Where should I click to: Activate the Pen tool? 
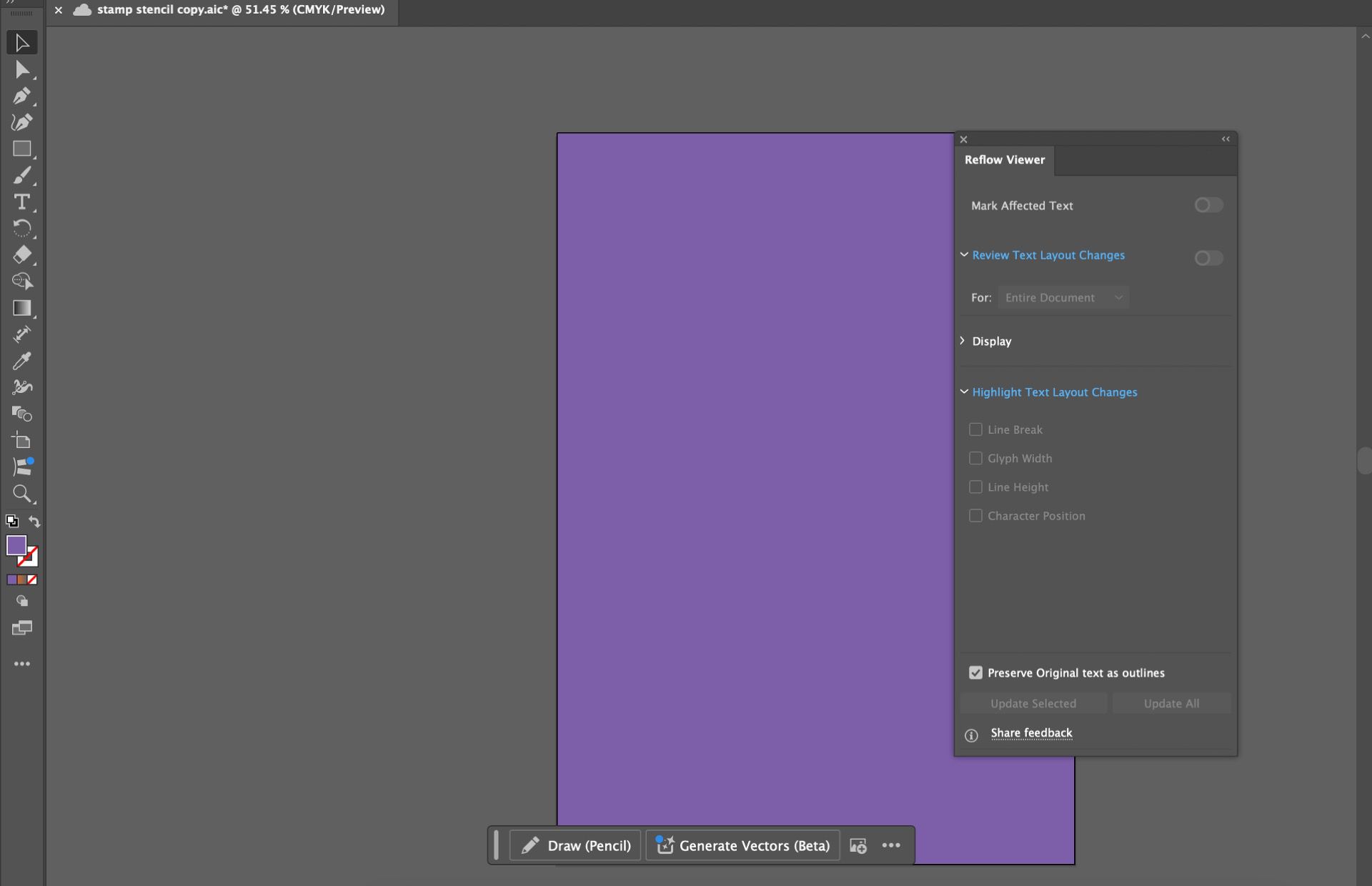pyautogui.click(x=21, y=96)
